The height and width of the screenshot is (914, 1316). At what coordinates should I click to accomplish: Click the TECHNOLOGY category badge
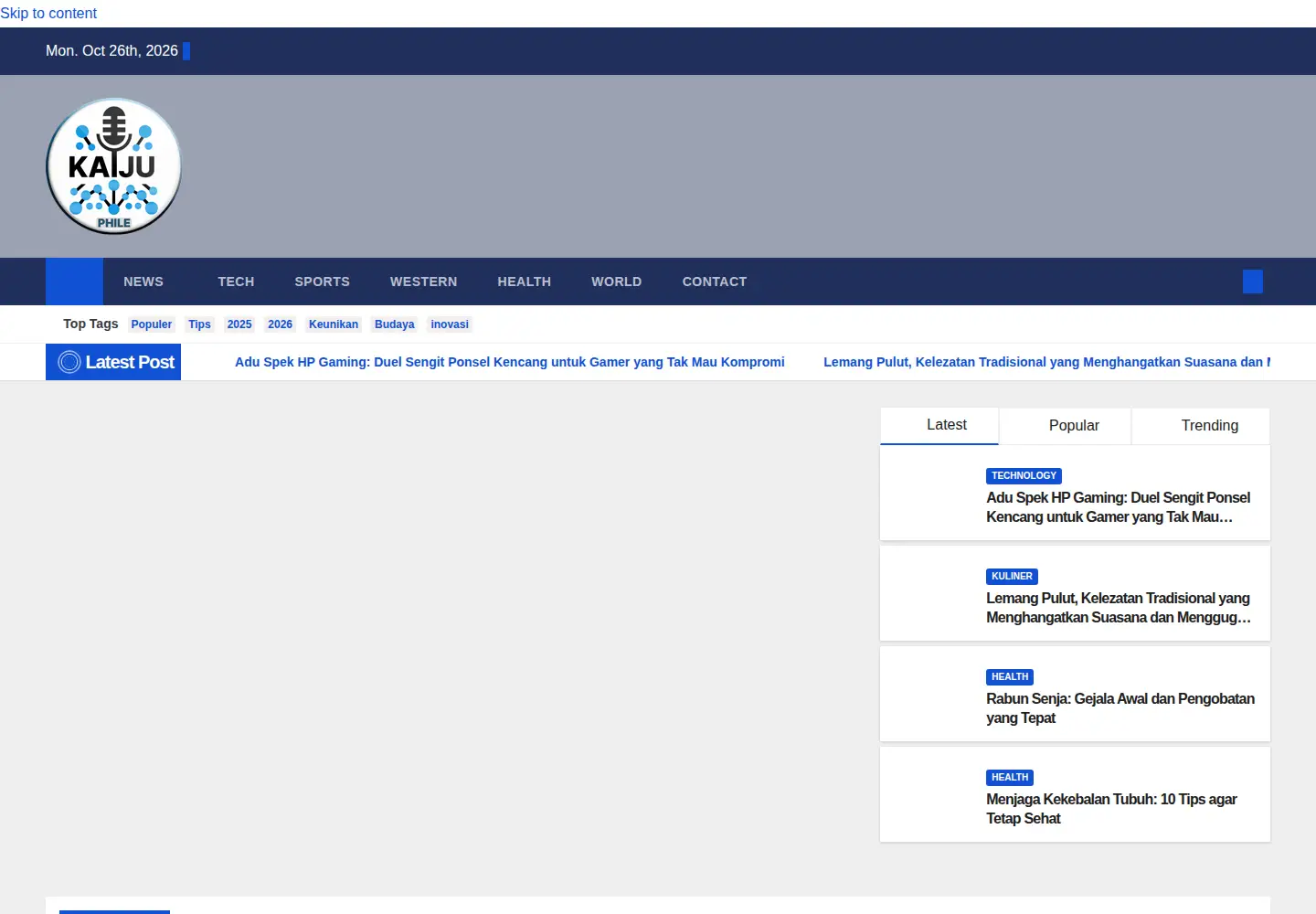pos(1024,476)
